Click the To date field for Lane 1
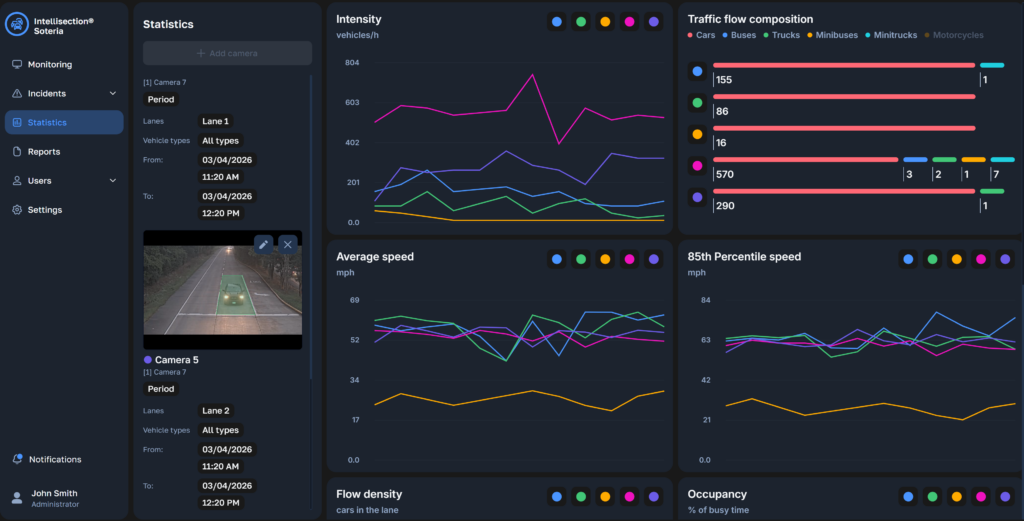1024x521 pixels. pos(227,196)
